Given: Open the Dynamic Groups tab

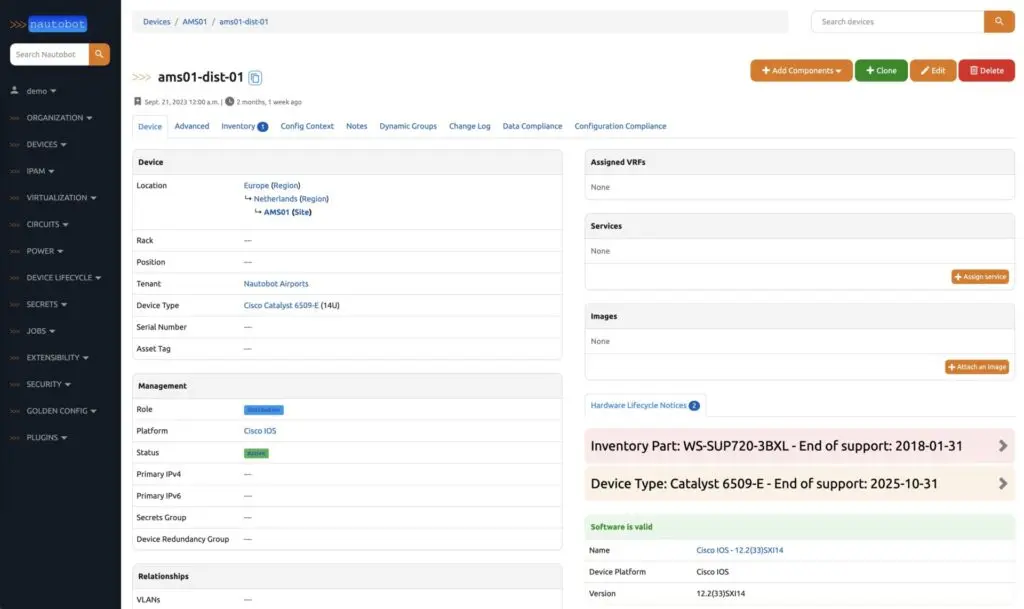Looking at the screenshot, I should pyautogui.click(x=408, y=126).
